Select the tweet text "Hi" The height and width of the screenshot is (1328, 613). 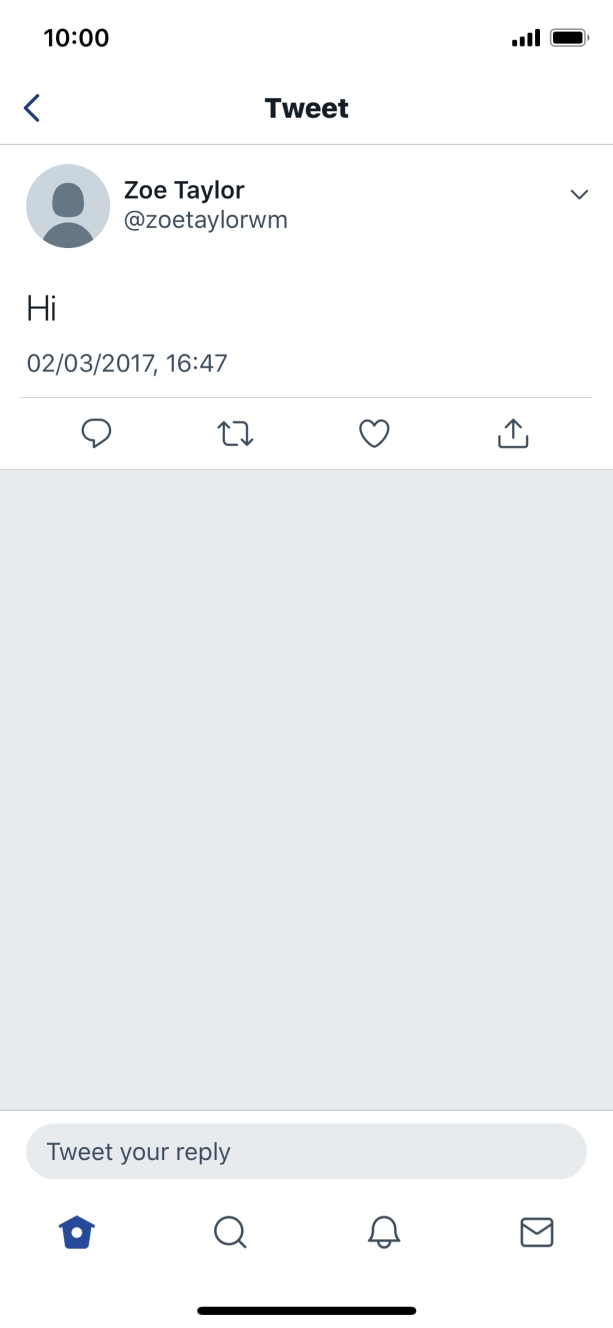click(41, 309)
